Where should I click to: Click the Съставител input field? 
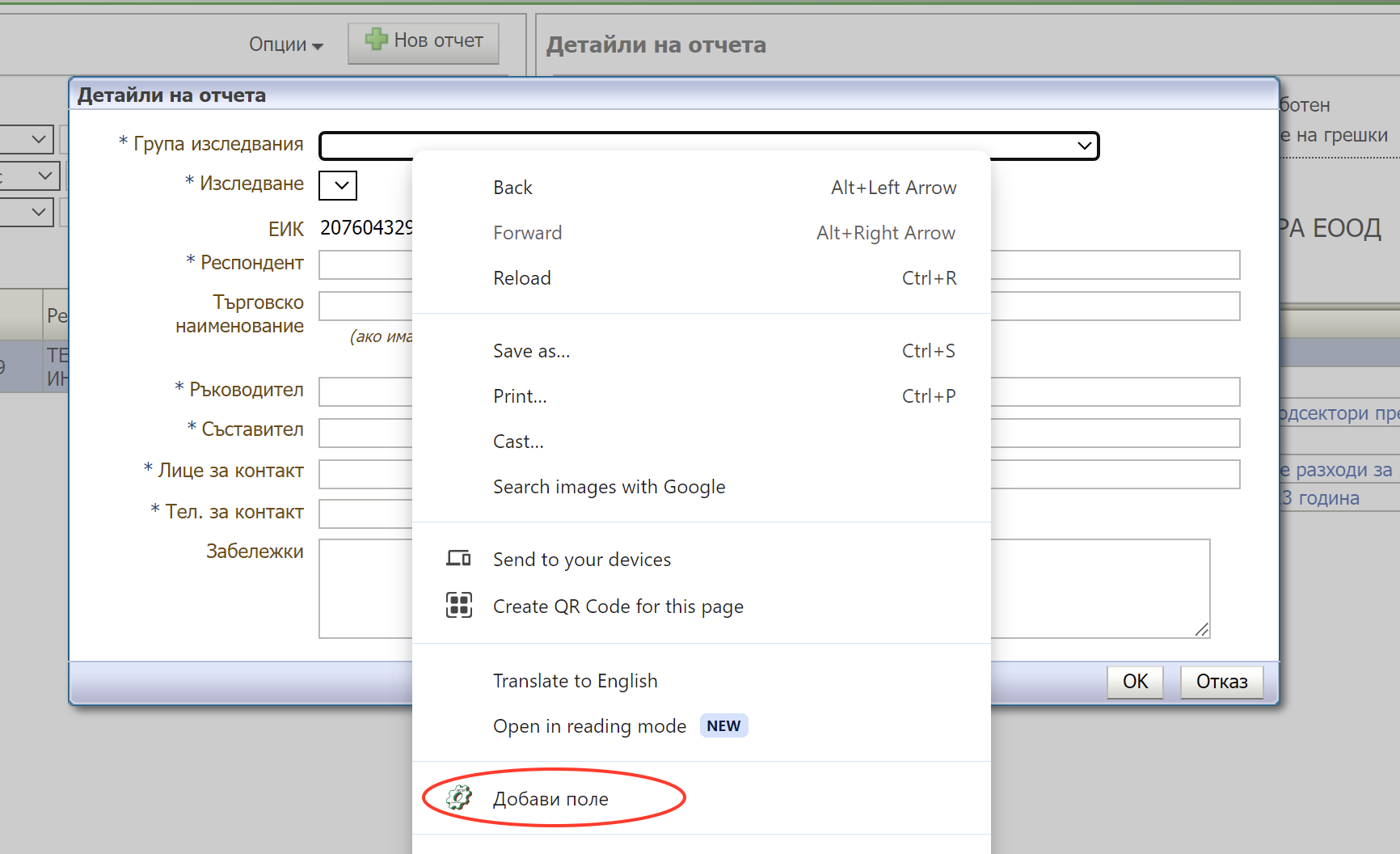779,433
